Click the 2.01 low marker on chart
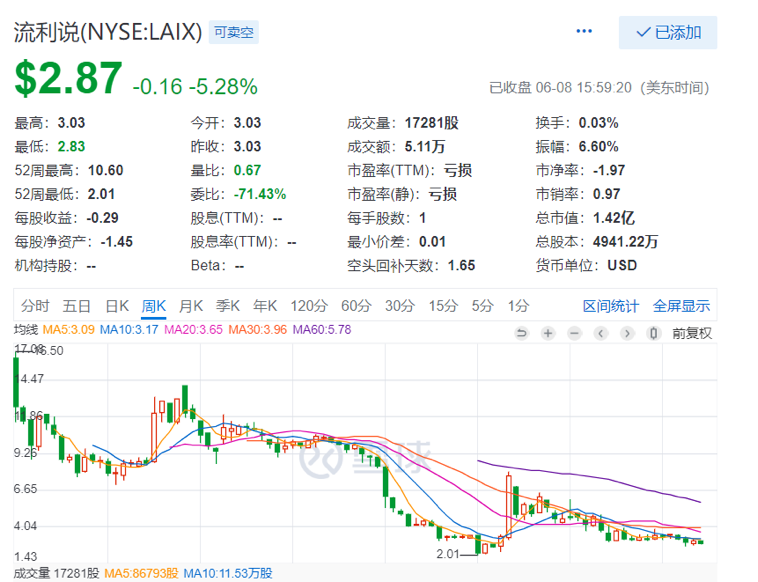Image resolution: width=758 pixels, height=582 pixels. coord(448,554)
